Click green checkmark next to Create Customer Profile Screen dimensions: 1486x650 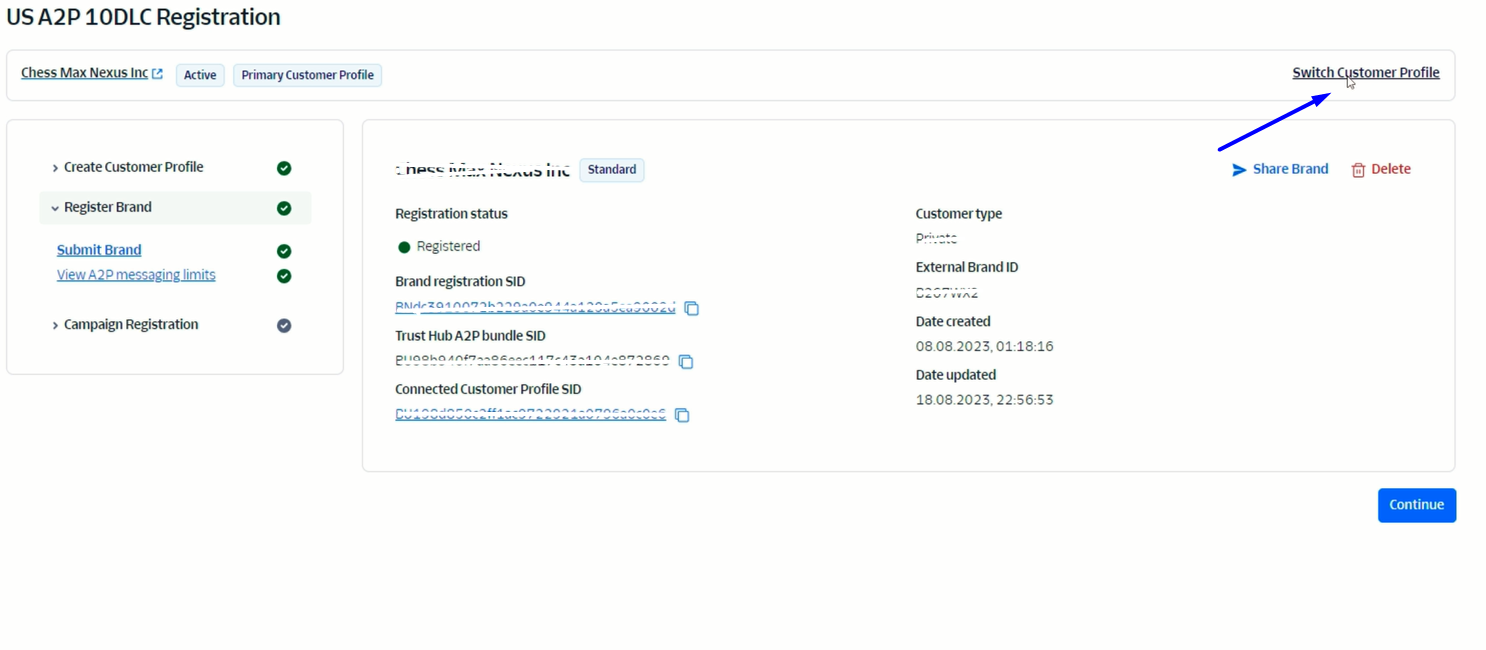click(284, 168)
